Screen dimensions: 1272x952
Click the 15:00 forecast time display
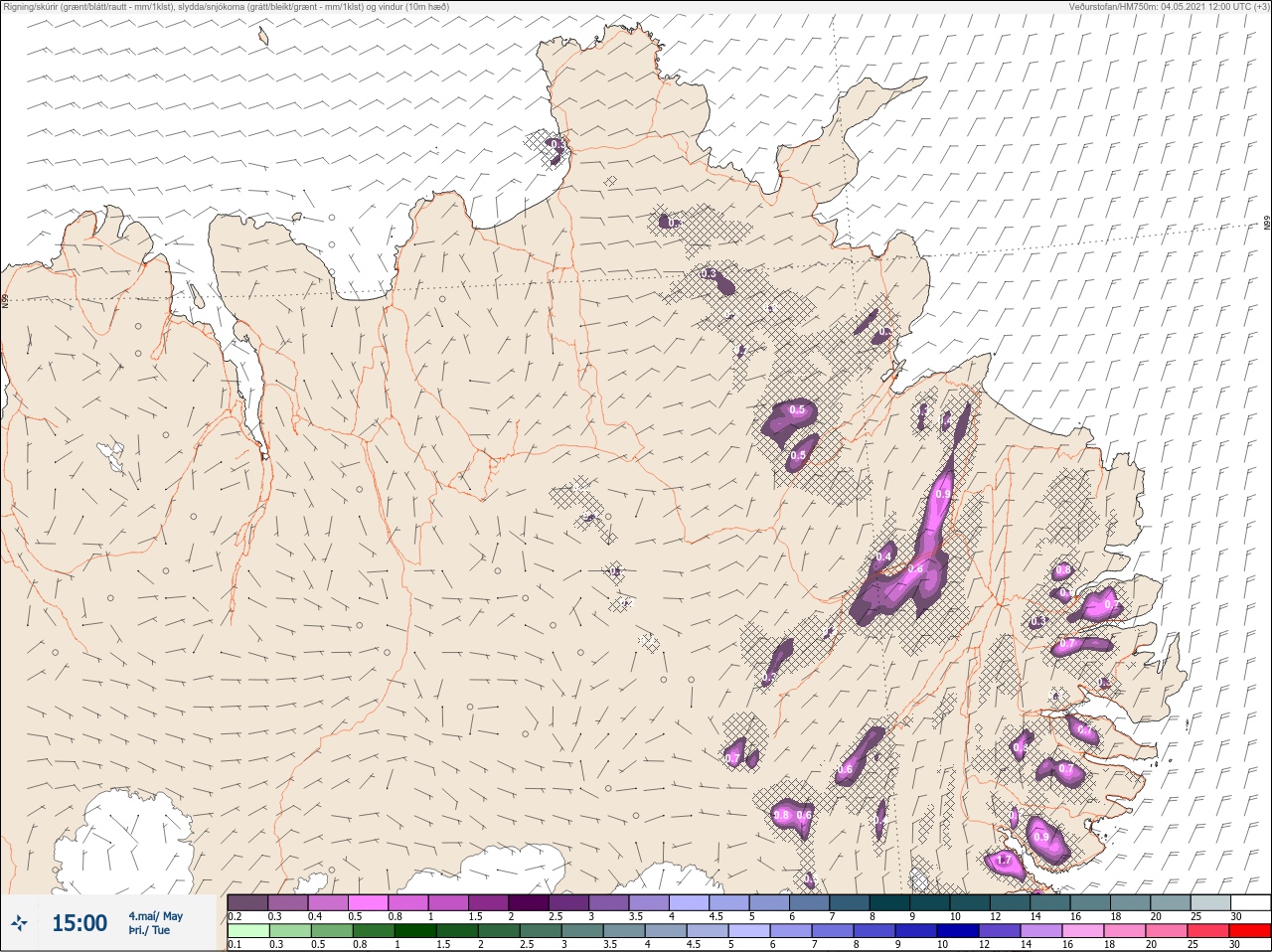click(79, 923)
